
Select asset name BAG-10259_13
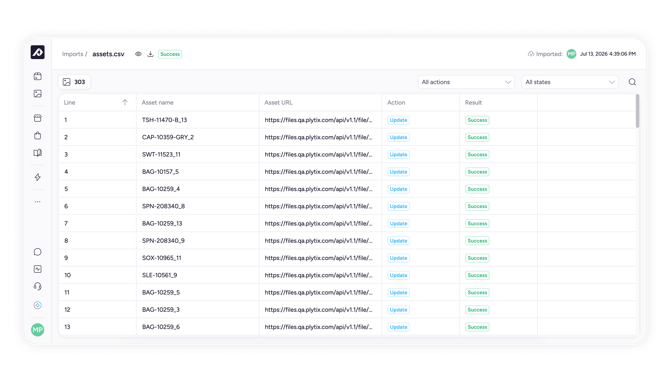click(x=162, y=223)
